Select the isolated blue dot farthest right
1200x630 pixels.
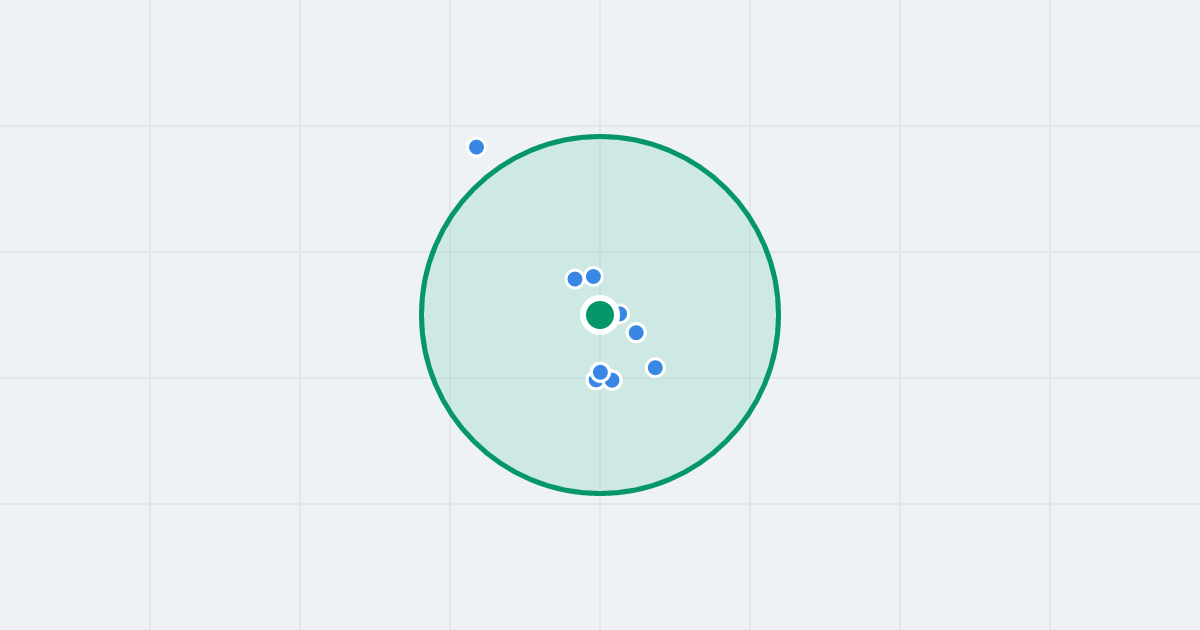click(655, 367)
